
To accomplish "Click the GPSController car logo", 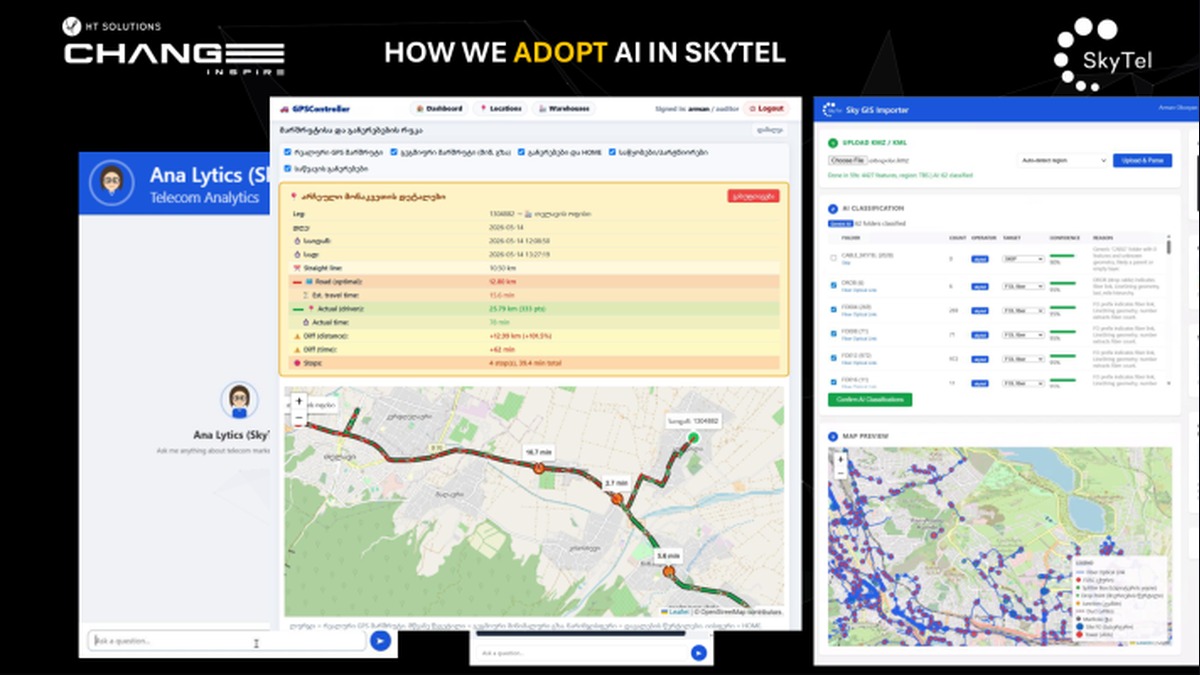I will pos(285,108).
